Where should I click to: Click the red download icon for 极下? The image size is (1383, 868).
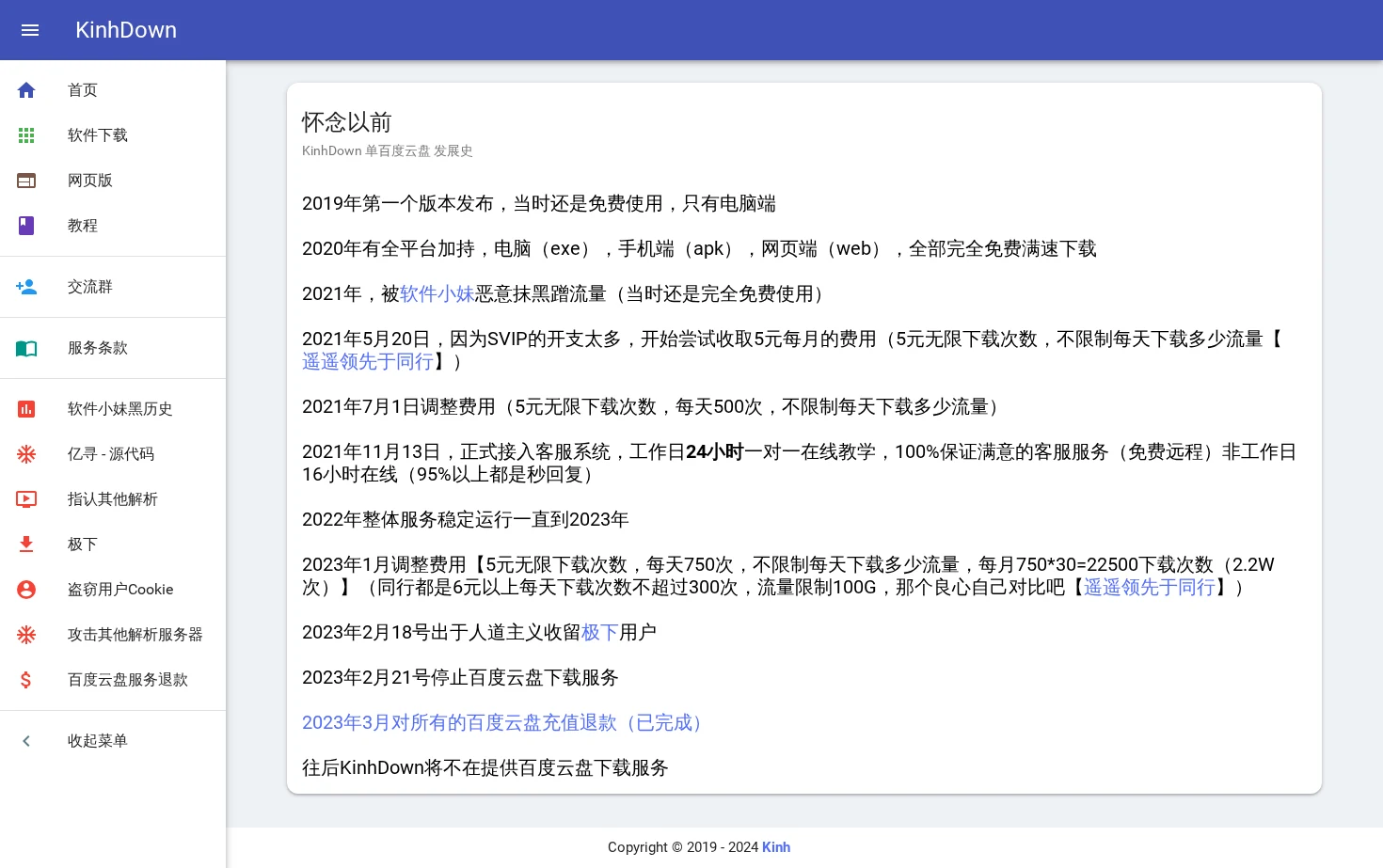(x=26, y=544)
